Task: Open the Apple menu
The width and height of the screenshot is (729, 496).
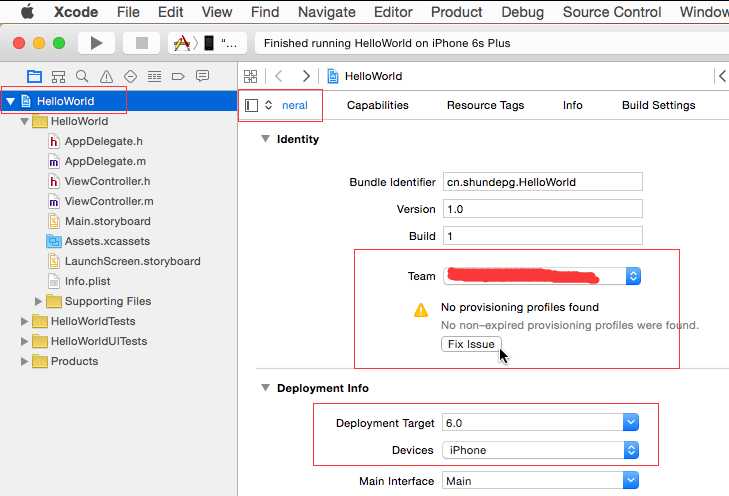Action: pos(27,12)
